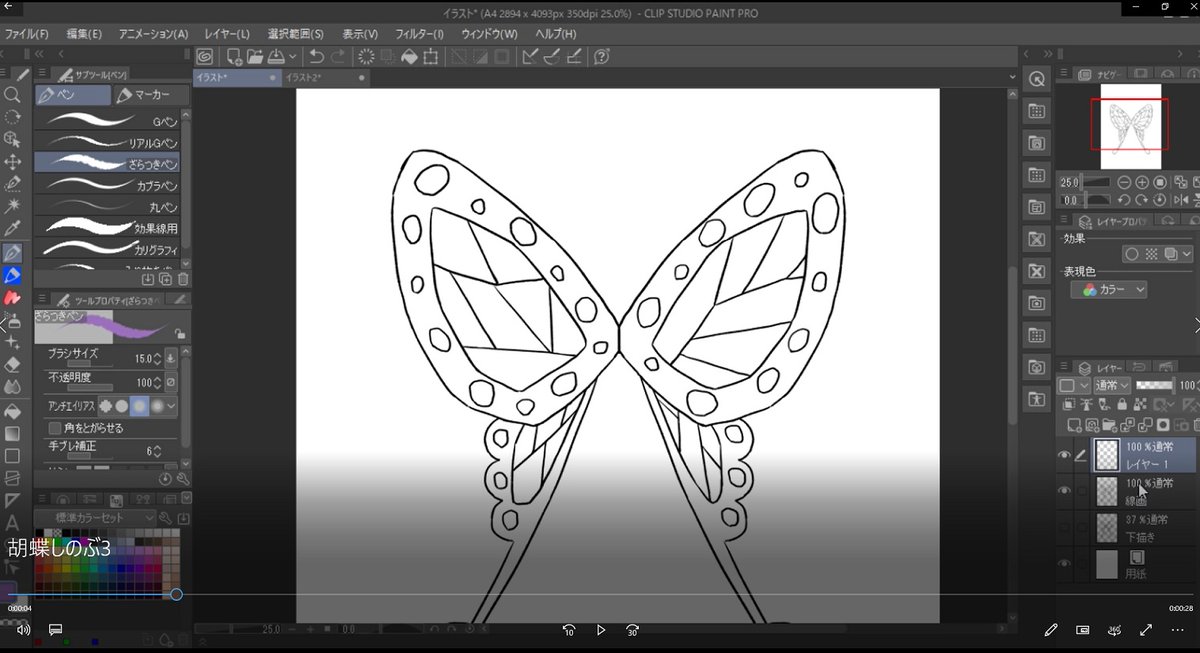The width and height of the screenshot is (1200, 653).
Task: Open the フィルター(I) menu
Action: tap(419, 33)
